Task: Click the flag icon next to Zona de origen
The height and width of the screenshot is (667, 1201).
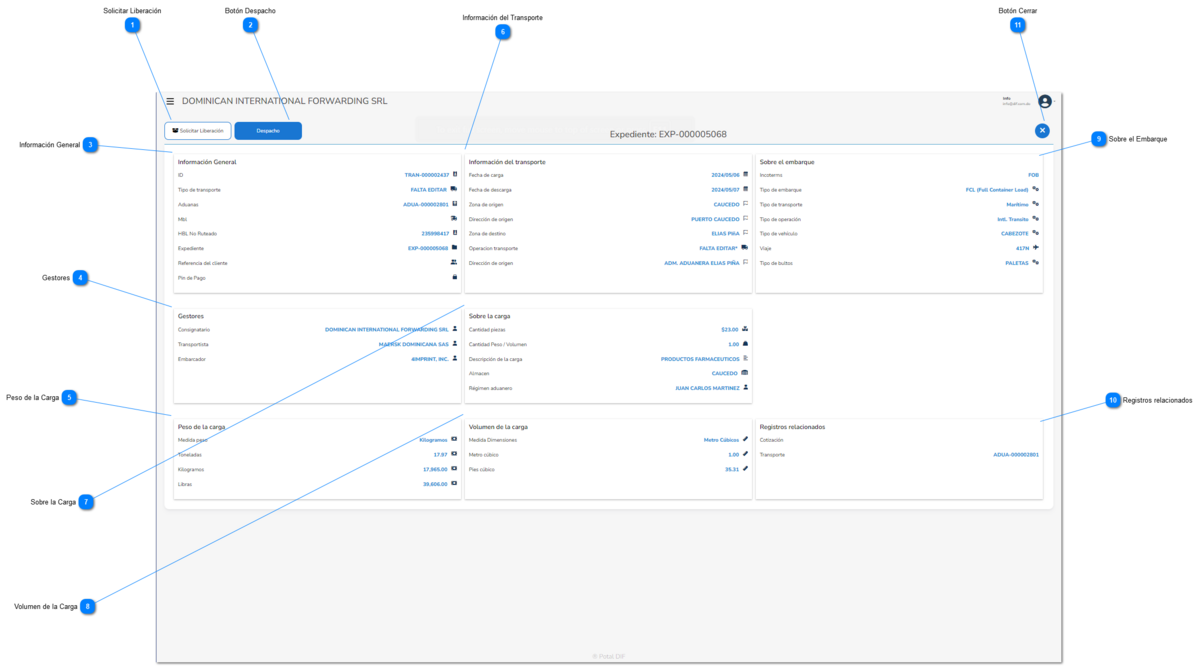Action: point(745,204)
